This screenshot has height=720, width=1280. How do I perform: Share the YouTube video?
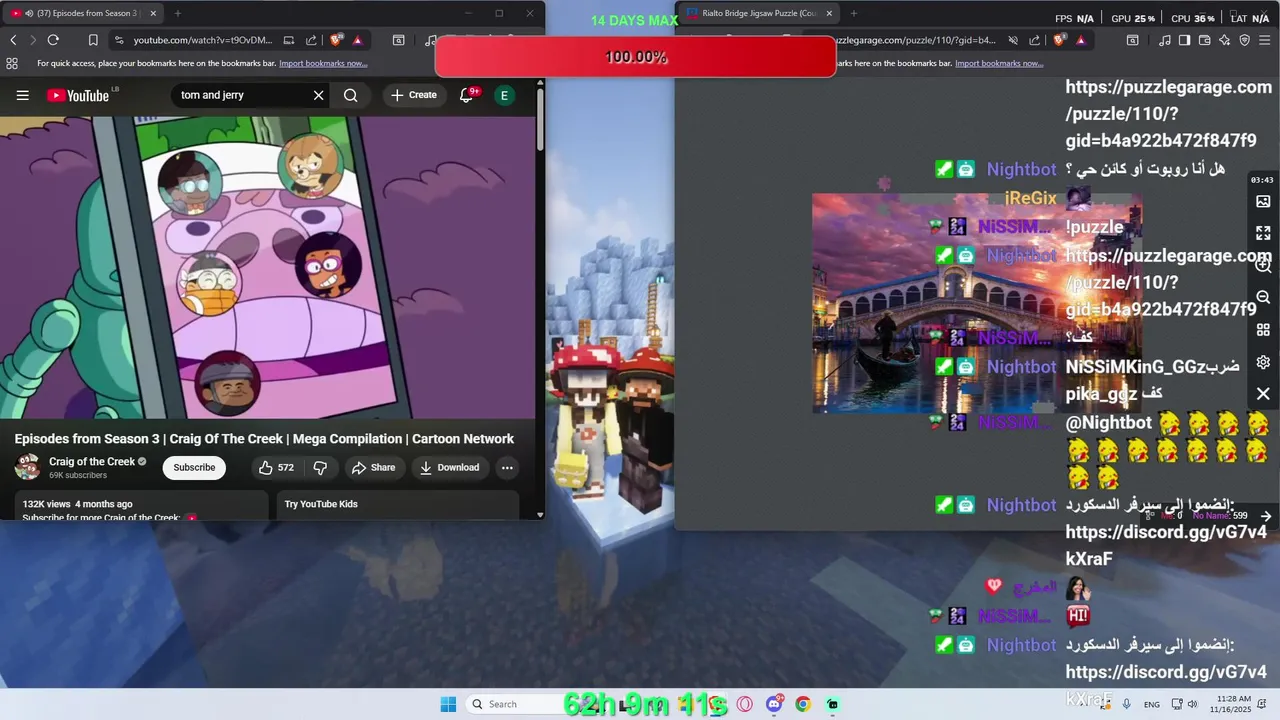(x=373, y=467)
